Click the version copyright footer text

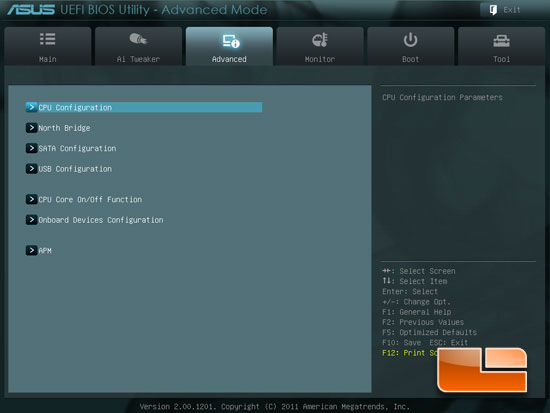[275, 407]
